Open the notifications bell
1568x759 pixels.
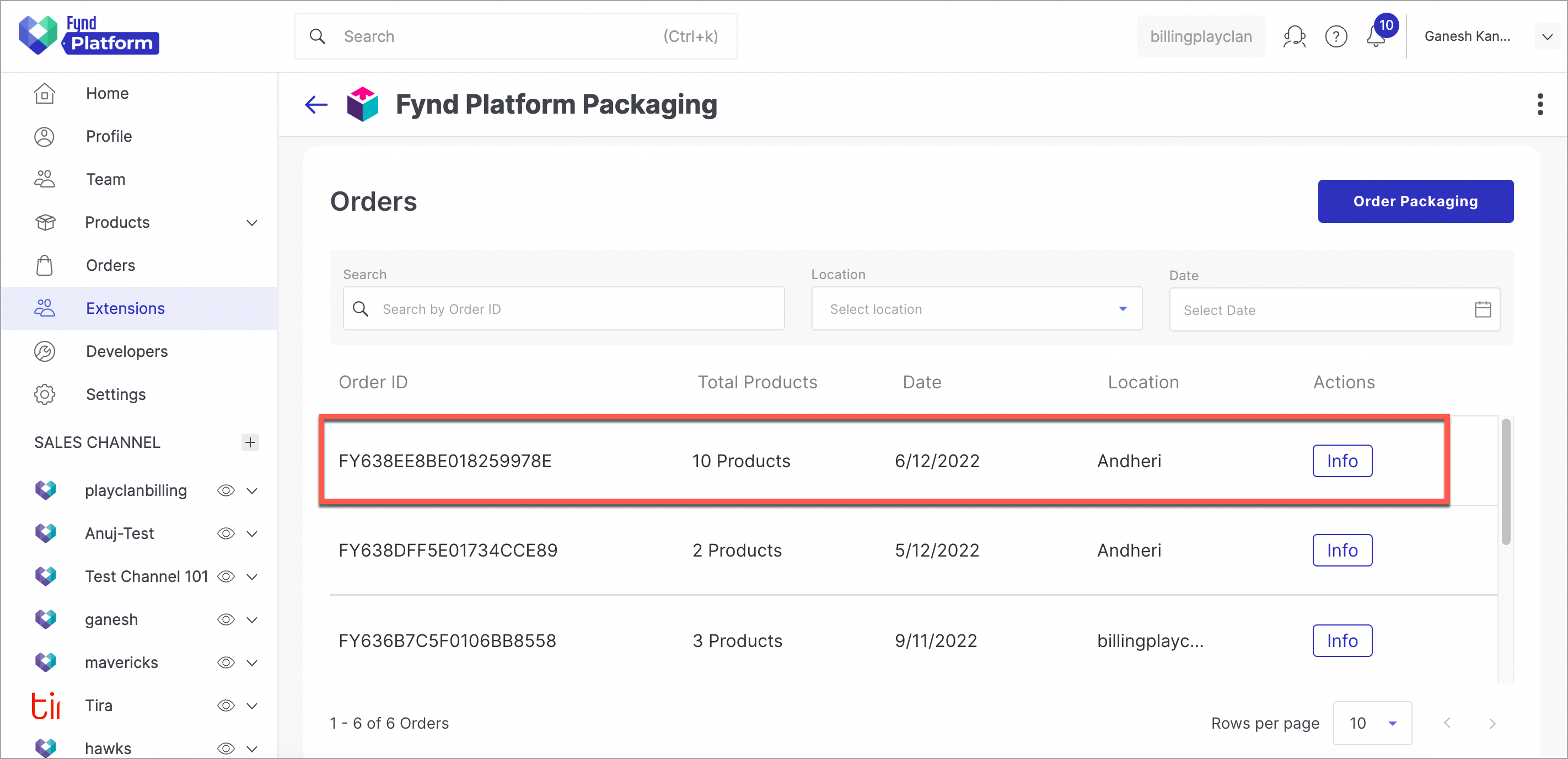click(x=1376, y=37)
